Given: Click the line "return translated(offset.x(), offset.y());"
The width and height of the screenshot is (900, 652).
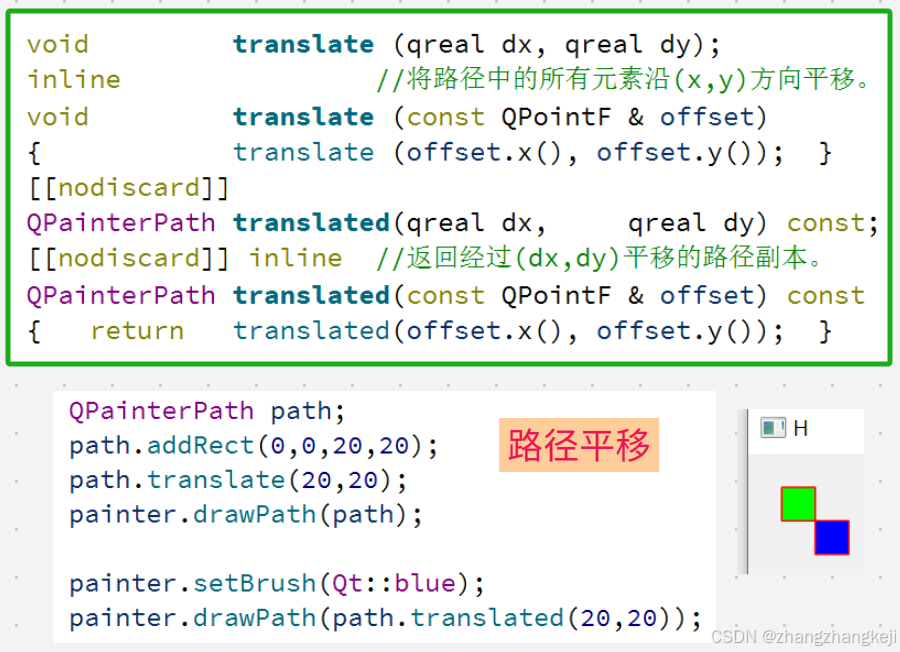Looking at the screenshot, I should pos(437,332).
